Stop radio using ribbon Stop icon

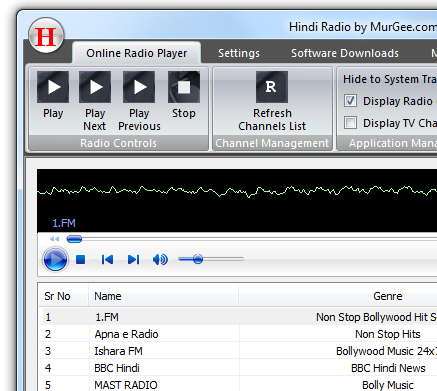pos(184,87)
